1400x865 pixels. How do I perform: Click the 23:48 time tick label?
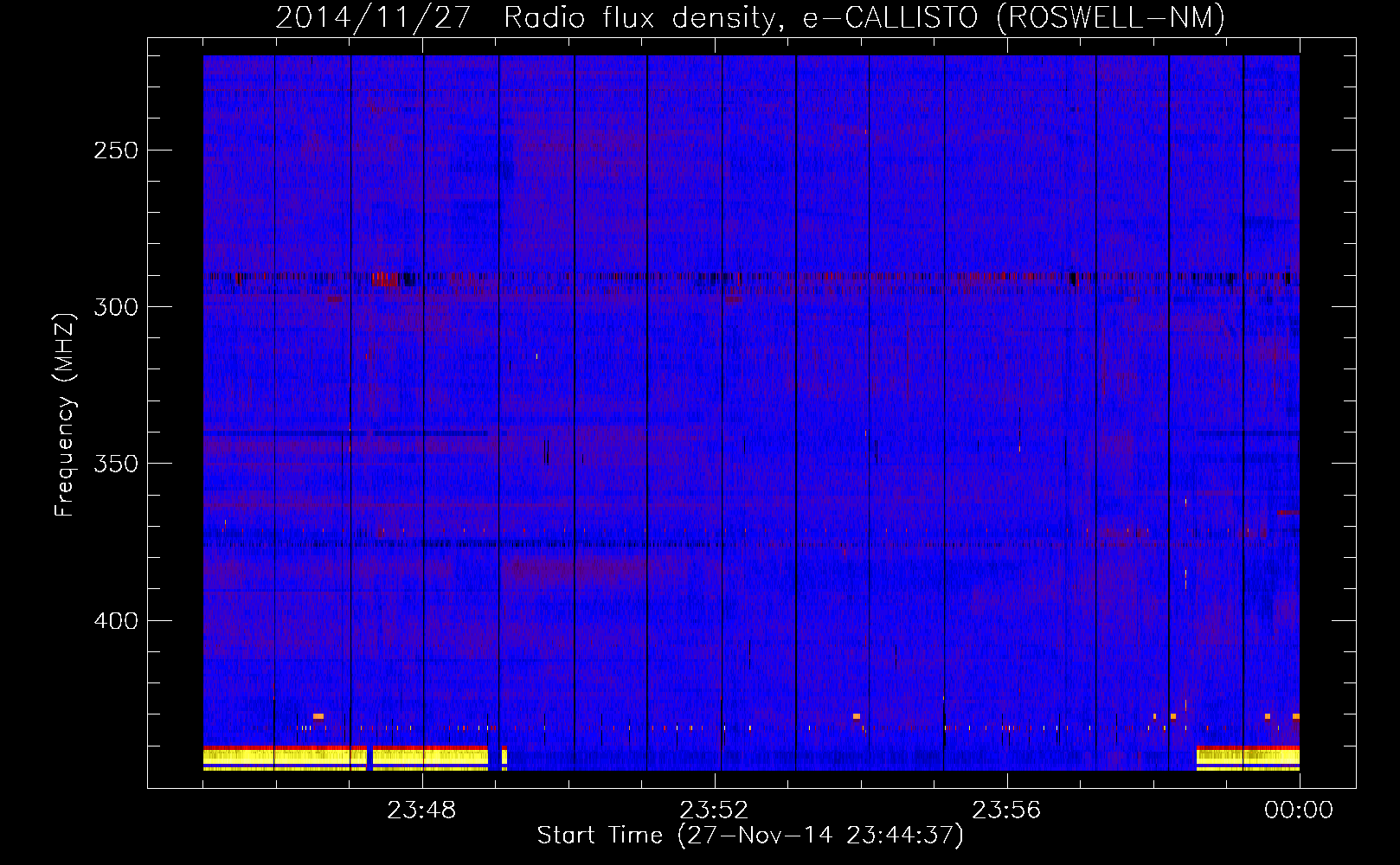pyautogui.click(x=421, y=811)
